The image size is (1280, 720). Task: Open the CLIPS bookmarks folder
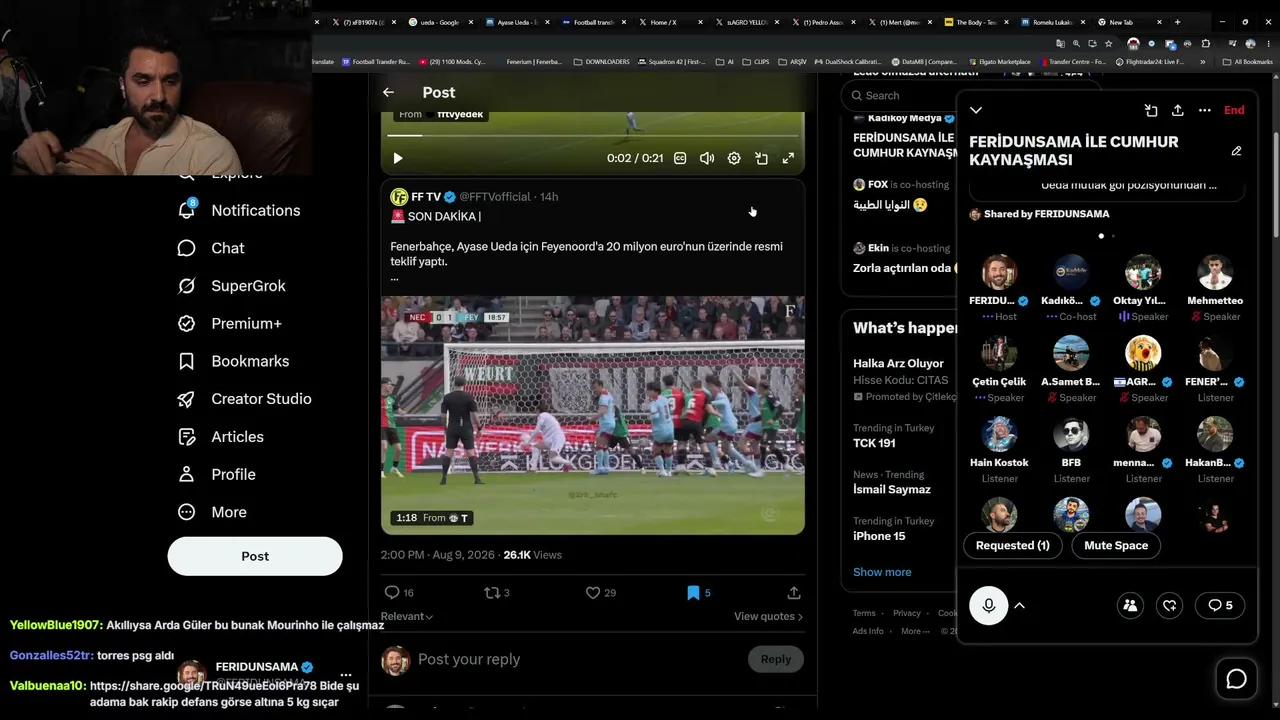point(755,62)
